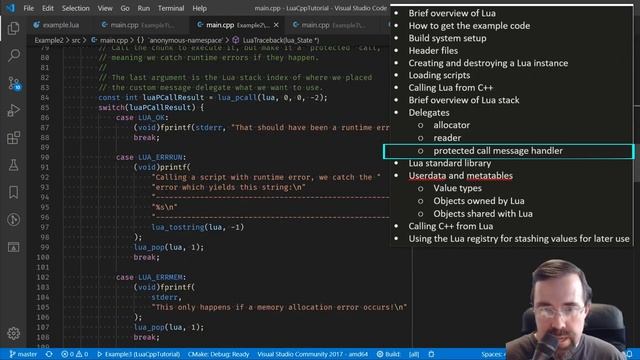Click 'Objects owned by Lua' sub-item
Image resolution: width=640 pixels, height=360 pixels.
(479, 201)
